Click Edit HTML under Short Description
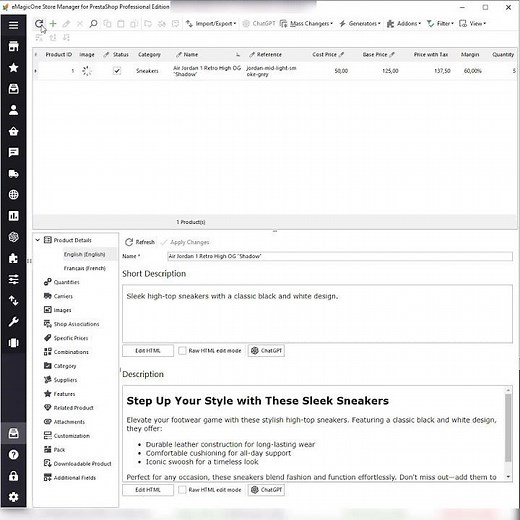Image resolution: width=520 pixels, height=520 pixels. [148, 351]
